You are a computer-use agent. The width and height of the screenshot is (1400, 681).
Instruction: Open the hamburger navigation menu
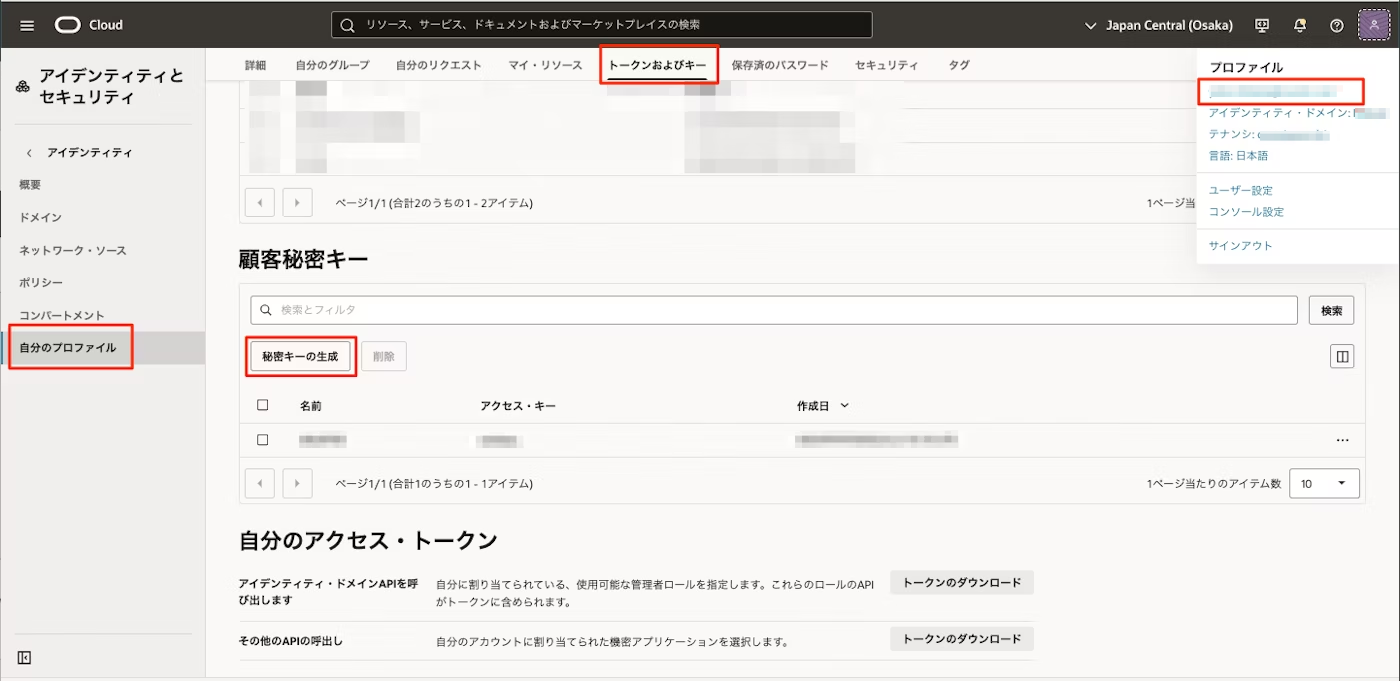pos(27,25)
